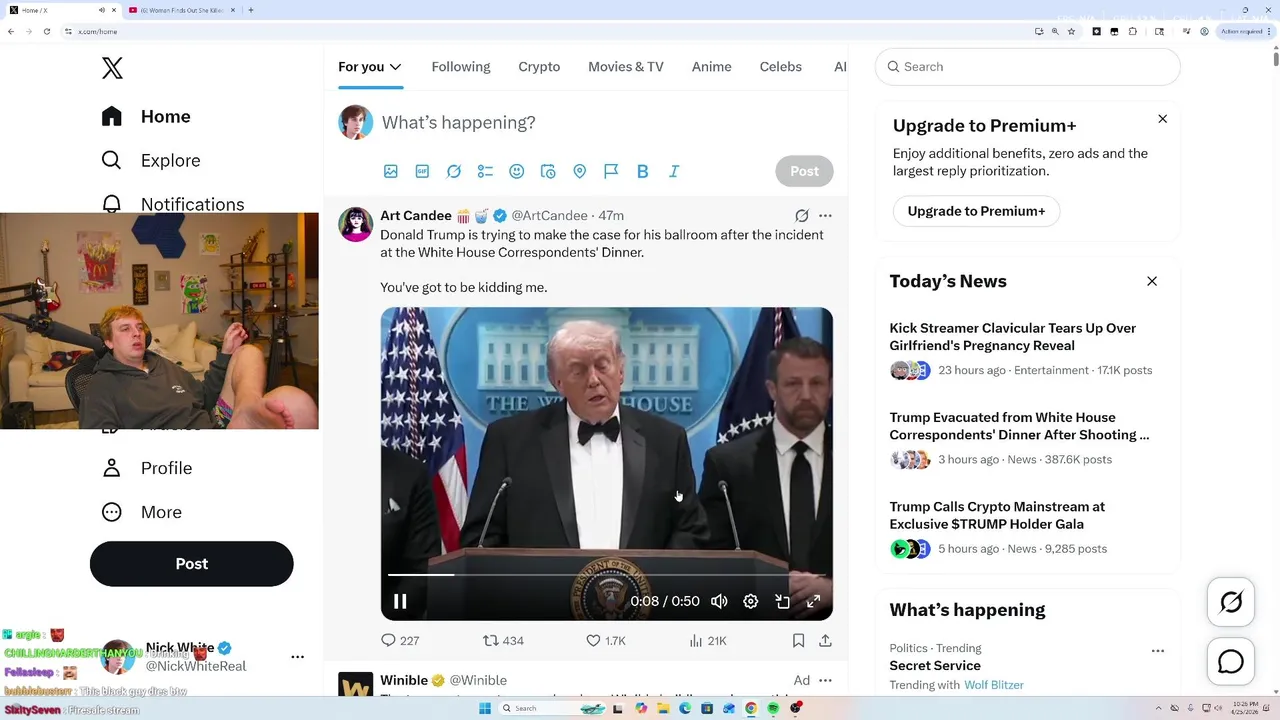
Task: Bookmark this page with the star icon
Action: (1071, 31)
